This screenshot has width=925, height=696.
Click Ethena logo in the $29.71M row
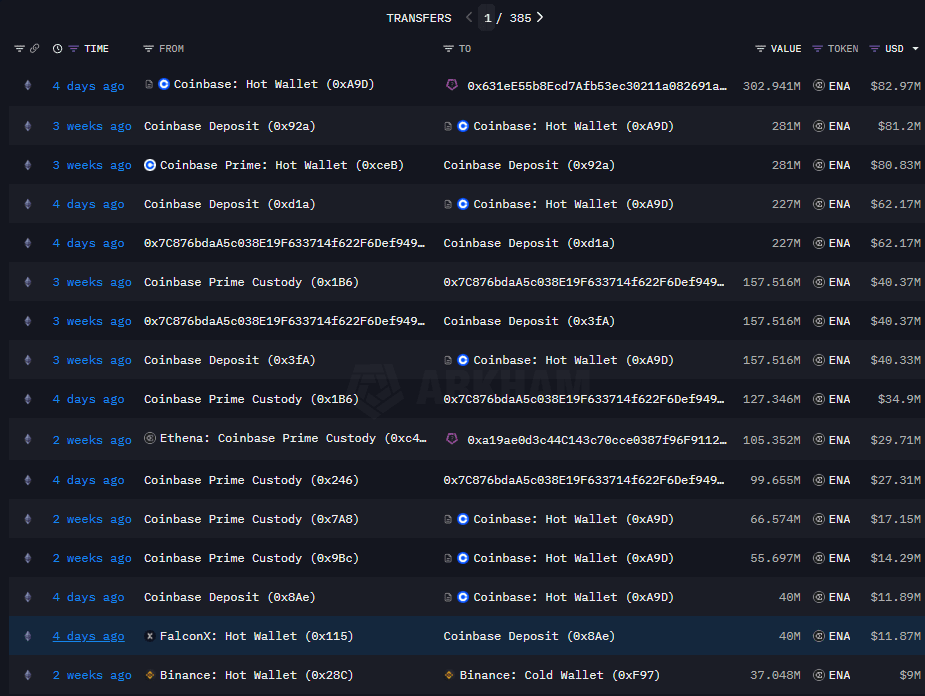click(150, 438)
